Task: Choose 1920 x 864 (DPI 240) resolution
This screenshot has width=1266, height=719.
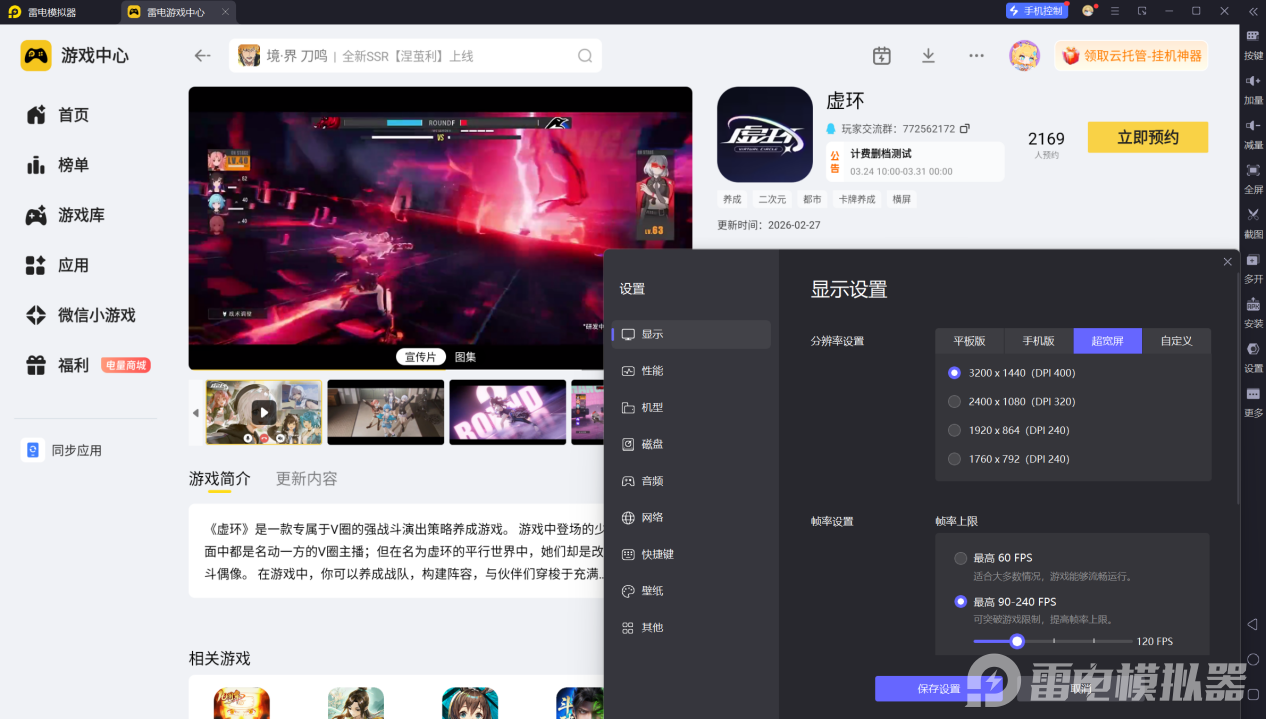Action: [955, 430]
